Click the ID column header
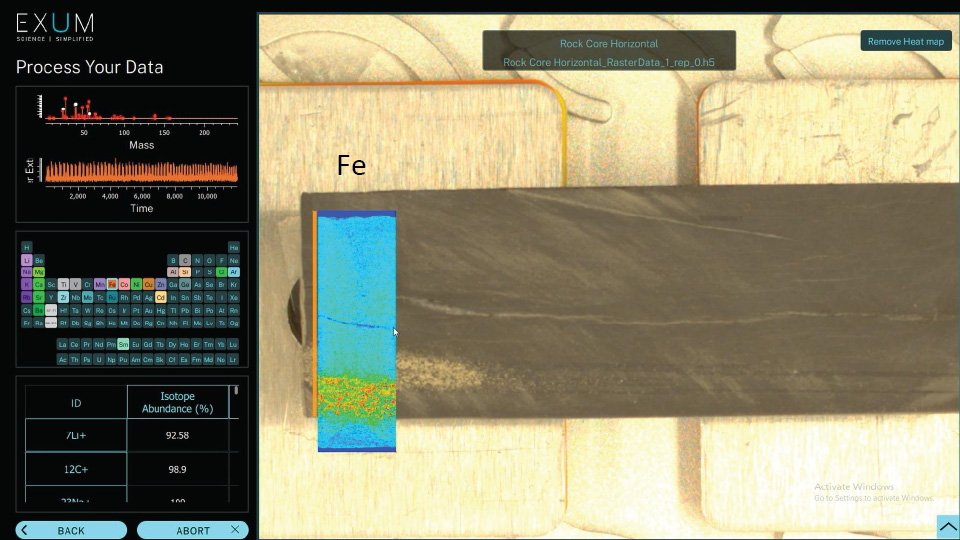This screenshot has width=960, height=540. coord(76,402)
